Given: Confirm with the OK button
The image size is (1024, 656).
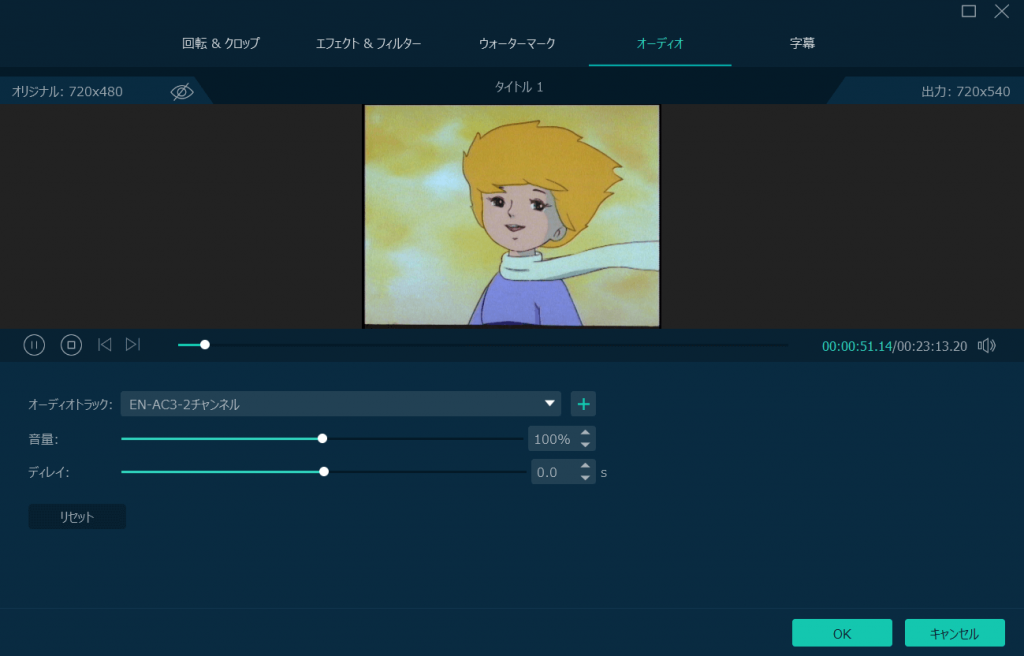Looking at the screenshot, I should pyautogui.click(x=842, y=633).
